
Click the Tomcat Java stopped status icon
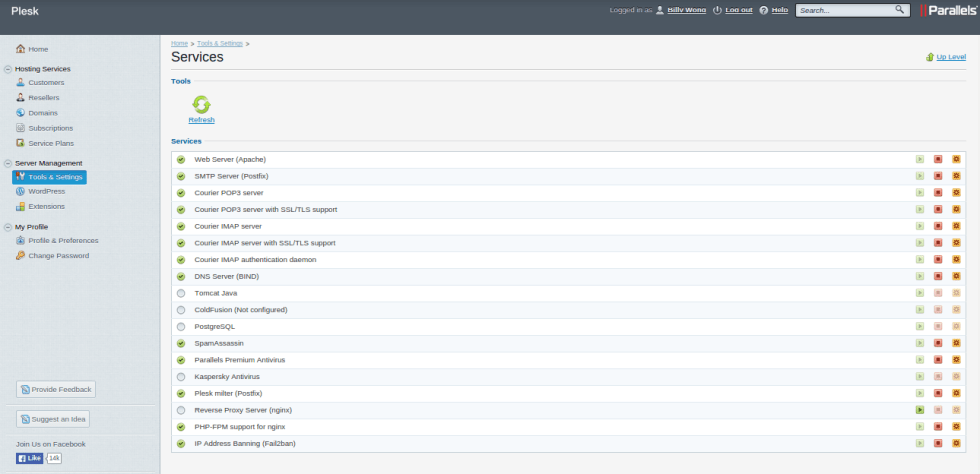[x=181, y=293]
